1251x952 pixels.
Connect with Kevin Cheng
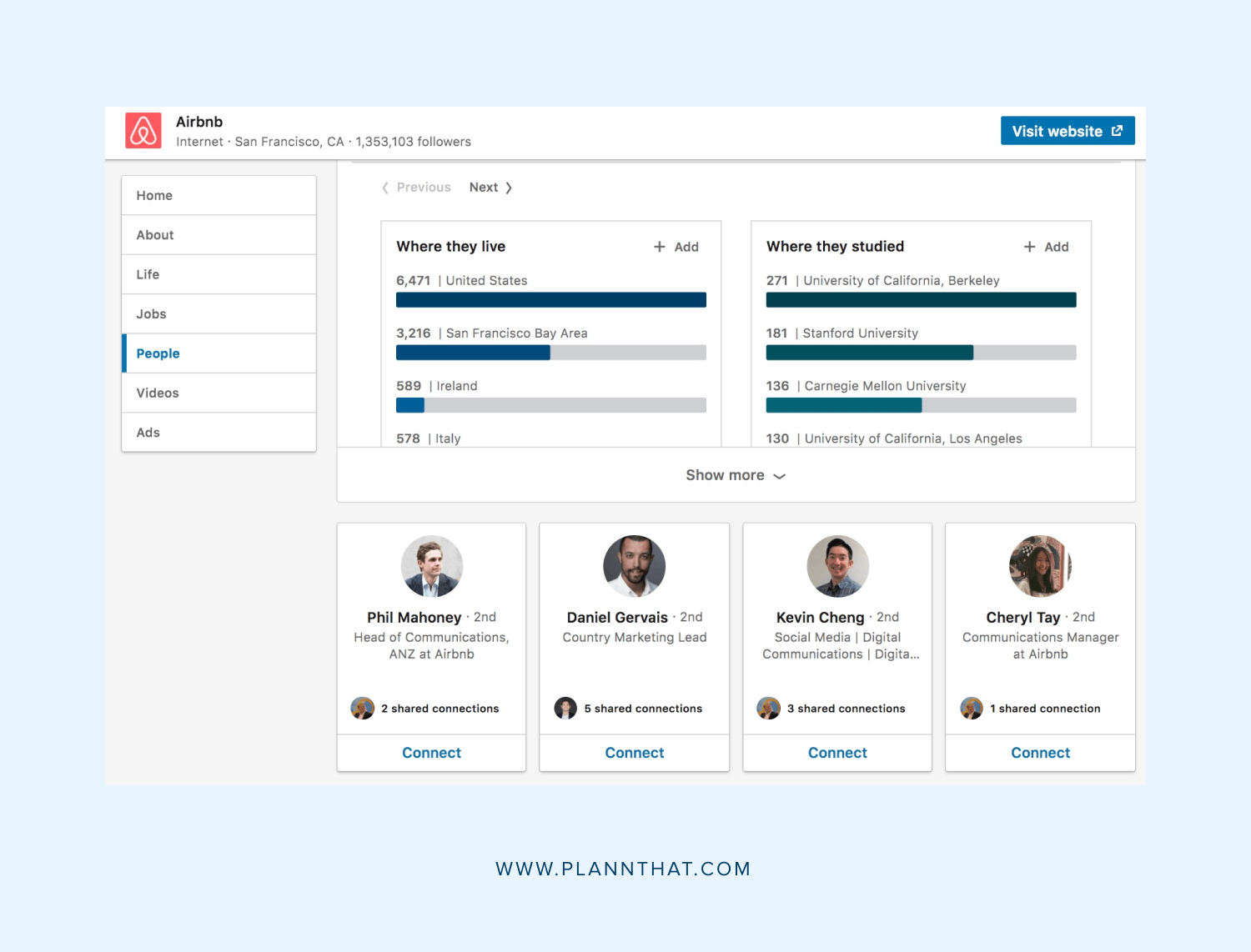coord(837,753)
